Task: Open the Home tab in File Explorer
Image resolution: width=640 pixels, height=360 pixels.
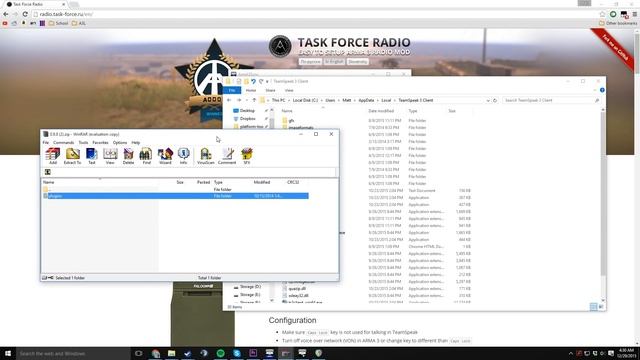Action: pos(251,90)
